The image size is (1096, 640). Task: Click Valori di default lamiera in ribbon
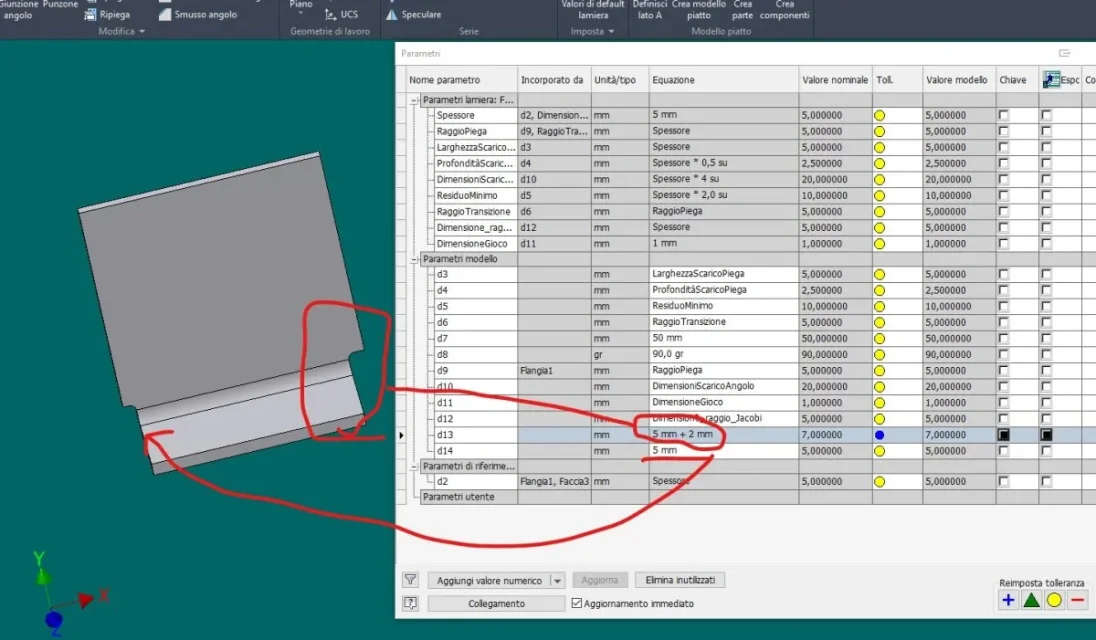593,10
